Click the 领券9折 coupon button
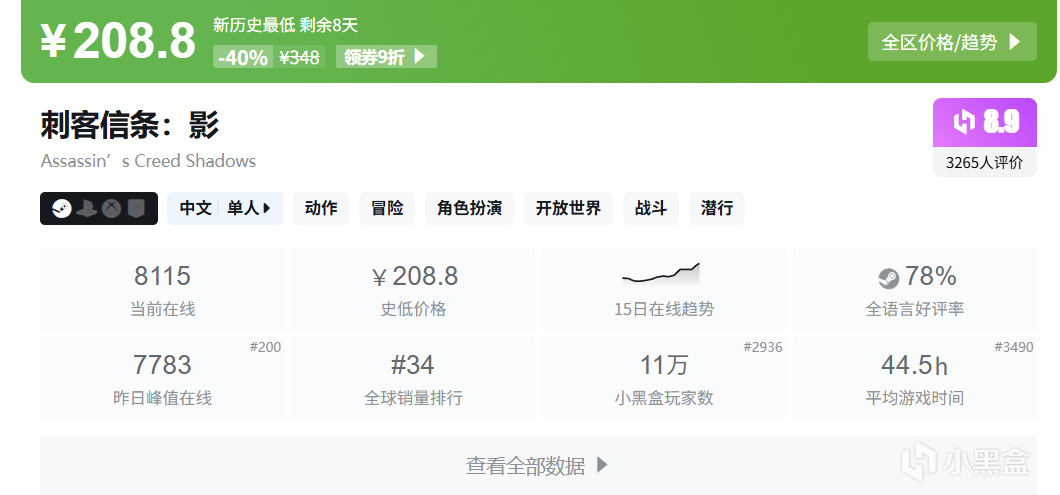This screenshot has height=495, width=1060. click(386, 57)
